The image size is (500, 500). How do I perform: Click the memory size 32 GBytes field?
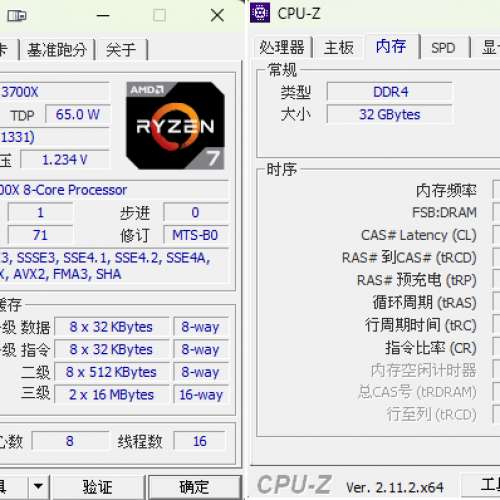[390, 115]
